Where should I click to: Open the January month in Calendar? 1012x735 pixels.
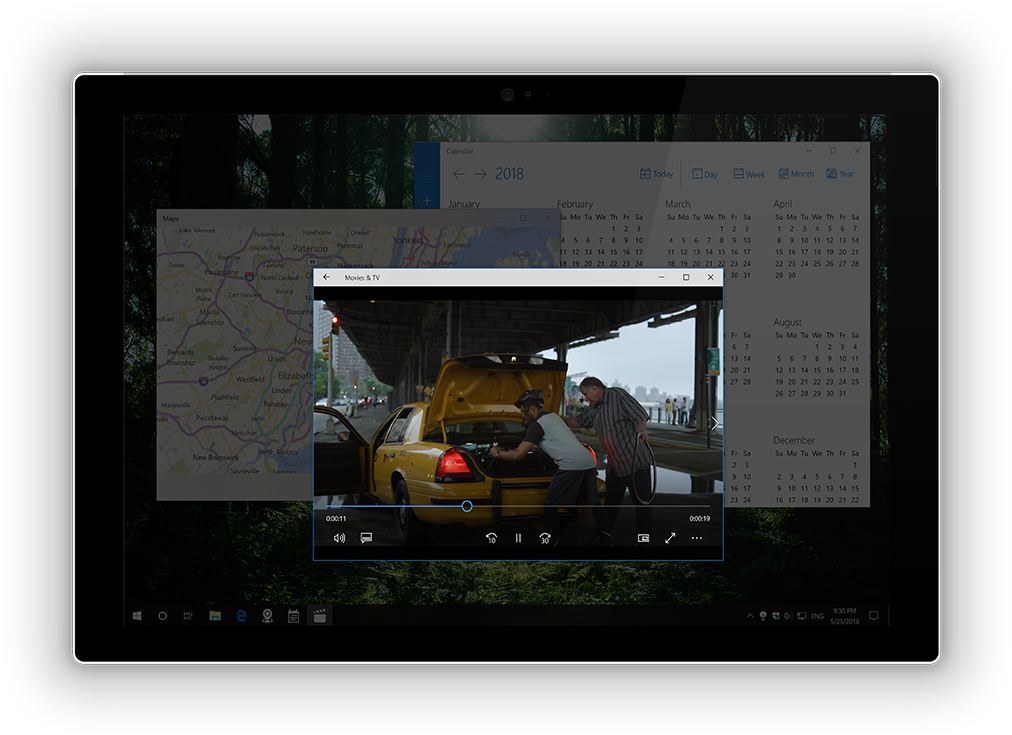click(x=464, y=204)
